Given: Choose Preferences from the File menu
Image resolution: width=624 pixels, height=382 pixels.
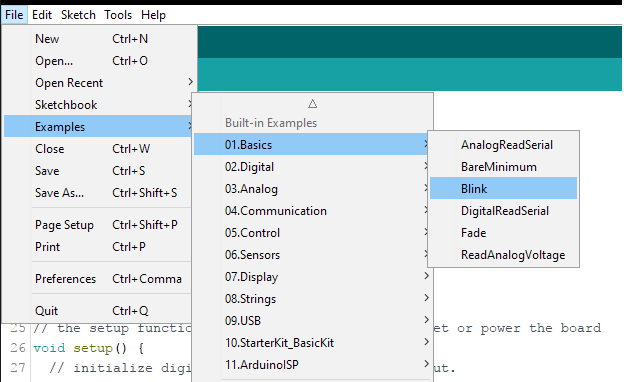Looking at the screenshot, I should 99,279.
